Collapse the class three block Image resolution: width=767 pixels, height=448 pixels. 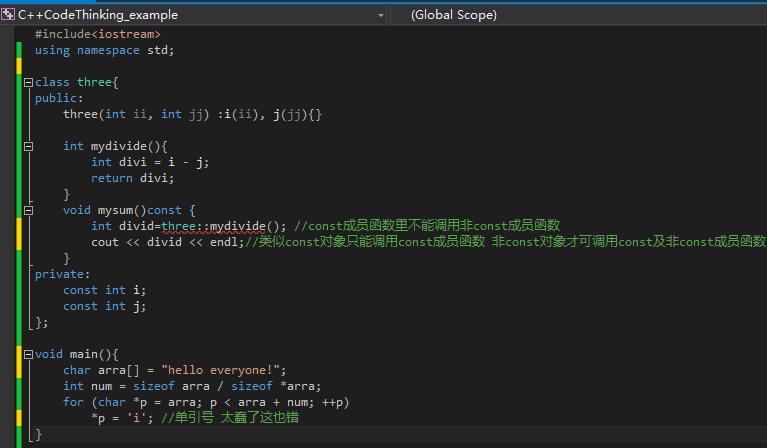point(28,82)
